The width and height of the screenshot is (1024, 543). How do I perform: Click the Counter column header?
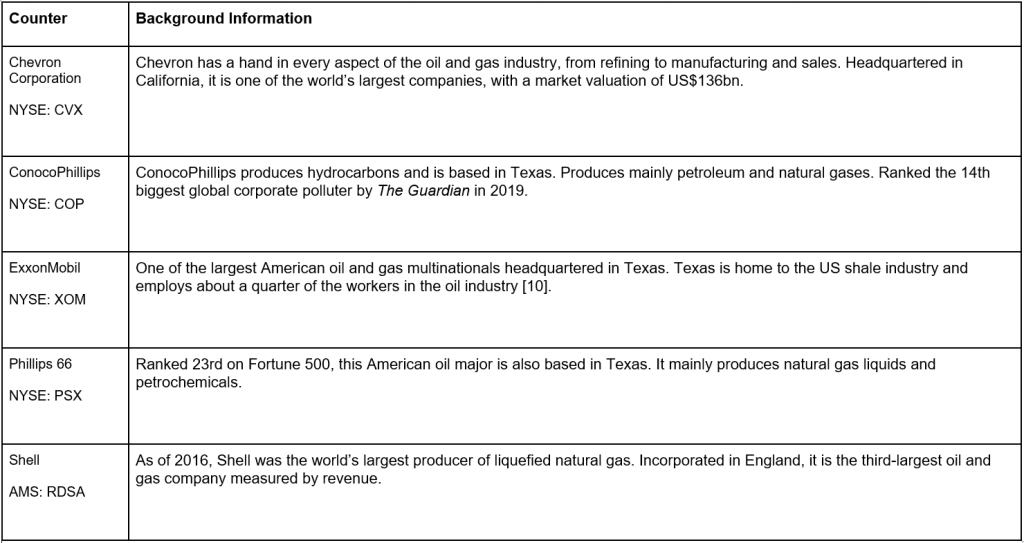tap(38, 18)
